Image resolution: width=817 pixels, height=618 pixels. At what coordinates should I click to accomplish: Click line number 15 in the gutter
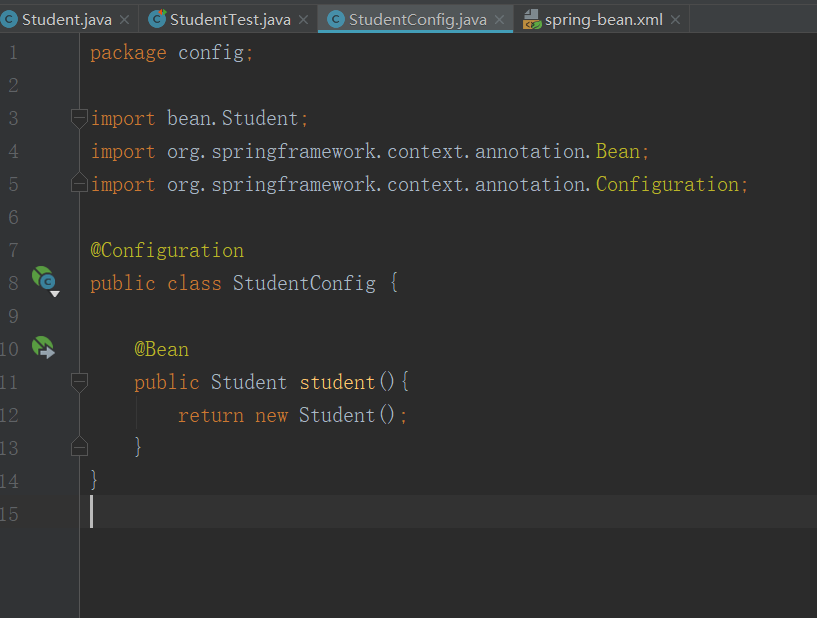pos(9,514)
